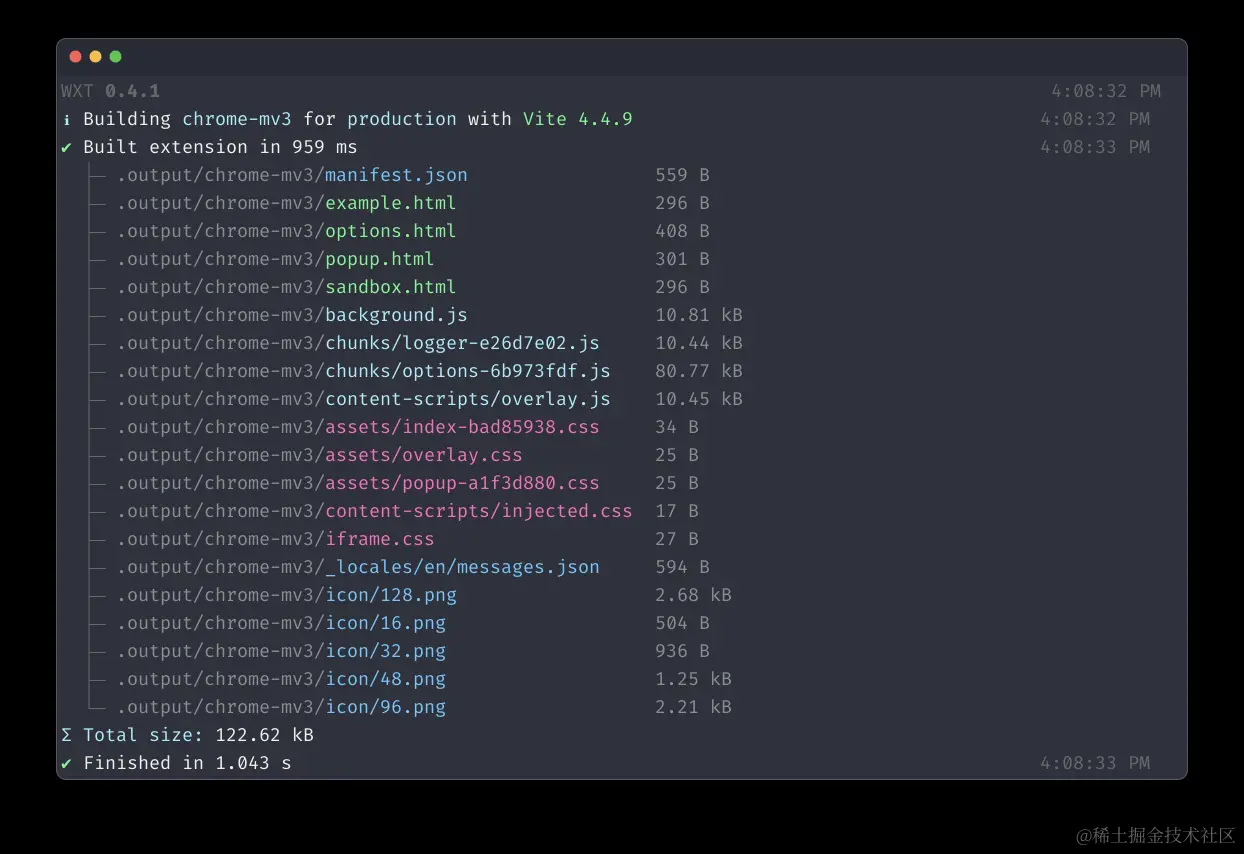Click the icon/16.png file path
The width and height of the screenshot is (1244, 854).
click(x=281, y=623)
